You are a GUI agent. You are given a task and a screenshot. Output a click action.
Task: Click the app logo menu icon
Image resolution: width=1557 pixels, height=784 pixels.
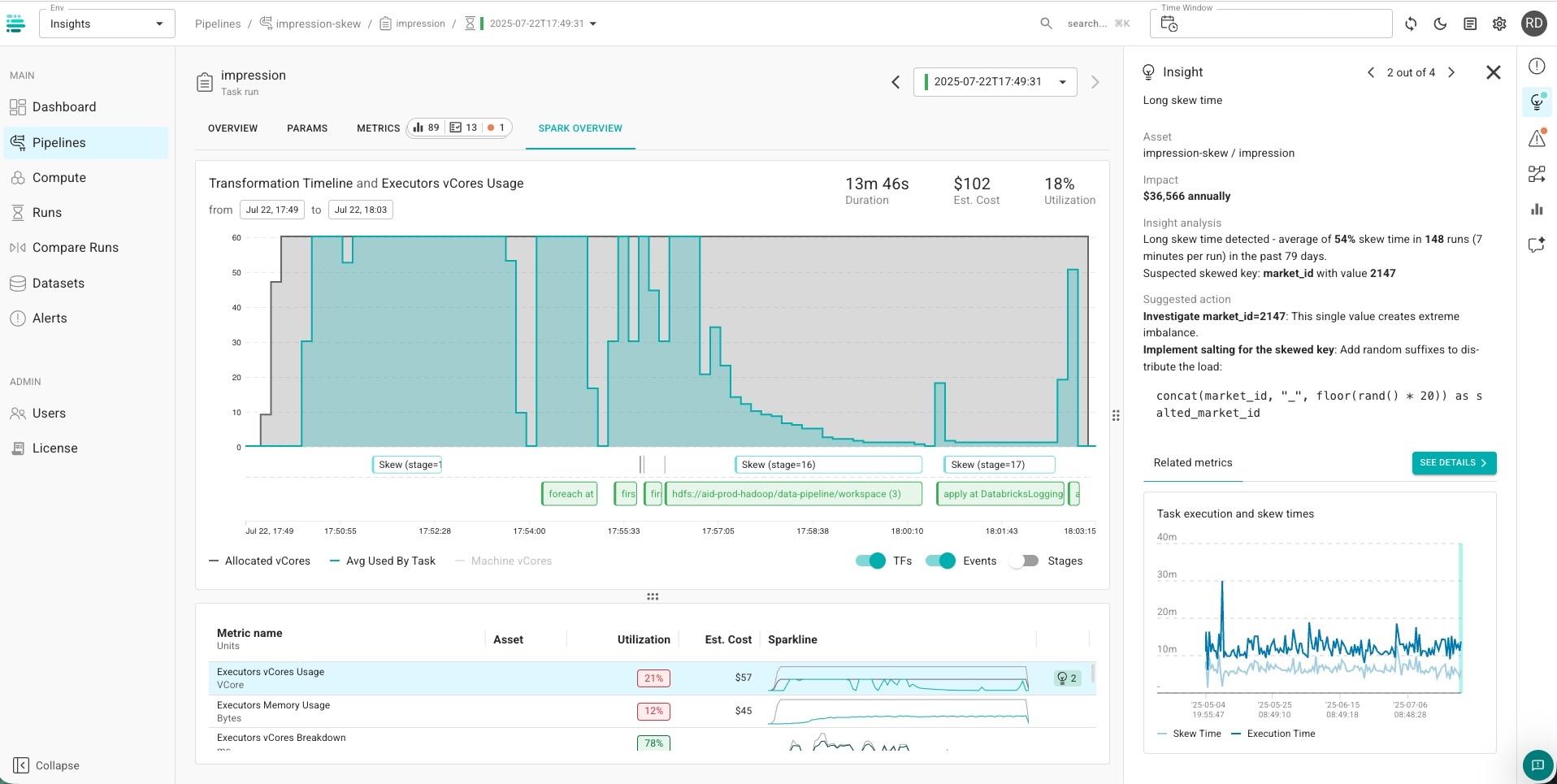point(15,24)
